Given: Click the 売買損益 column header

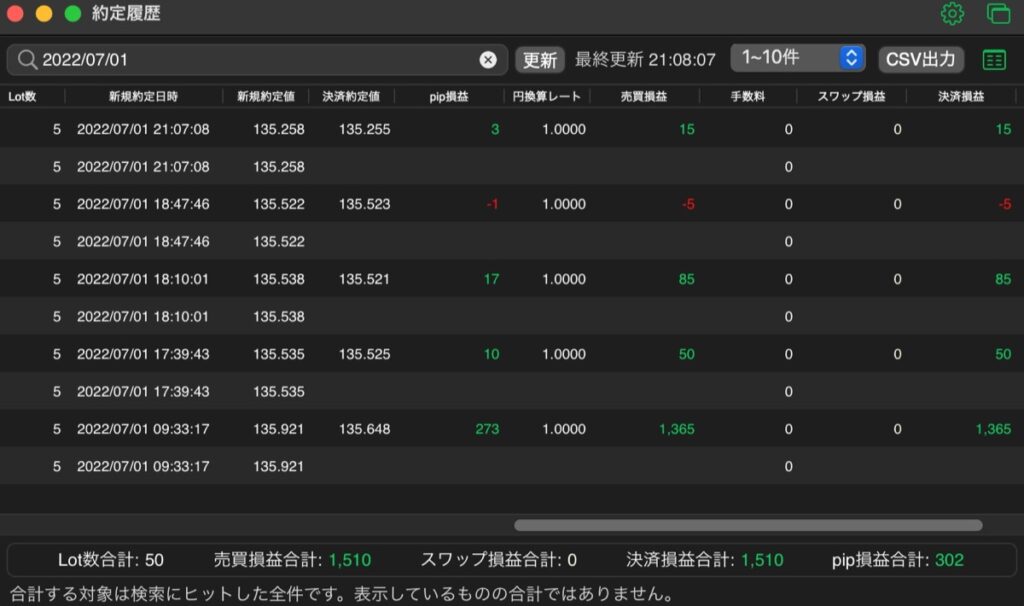Looking at the screenshot, I should tap(644, 97).
